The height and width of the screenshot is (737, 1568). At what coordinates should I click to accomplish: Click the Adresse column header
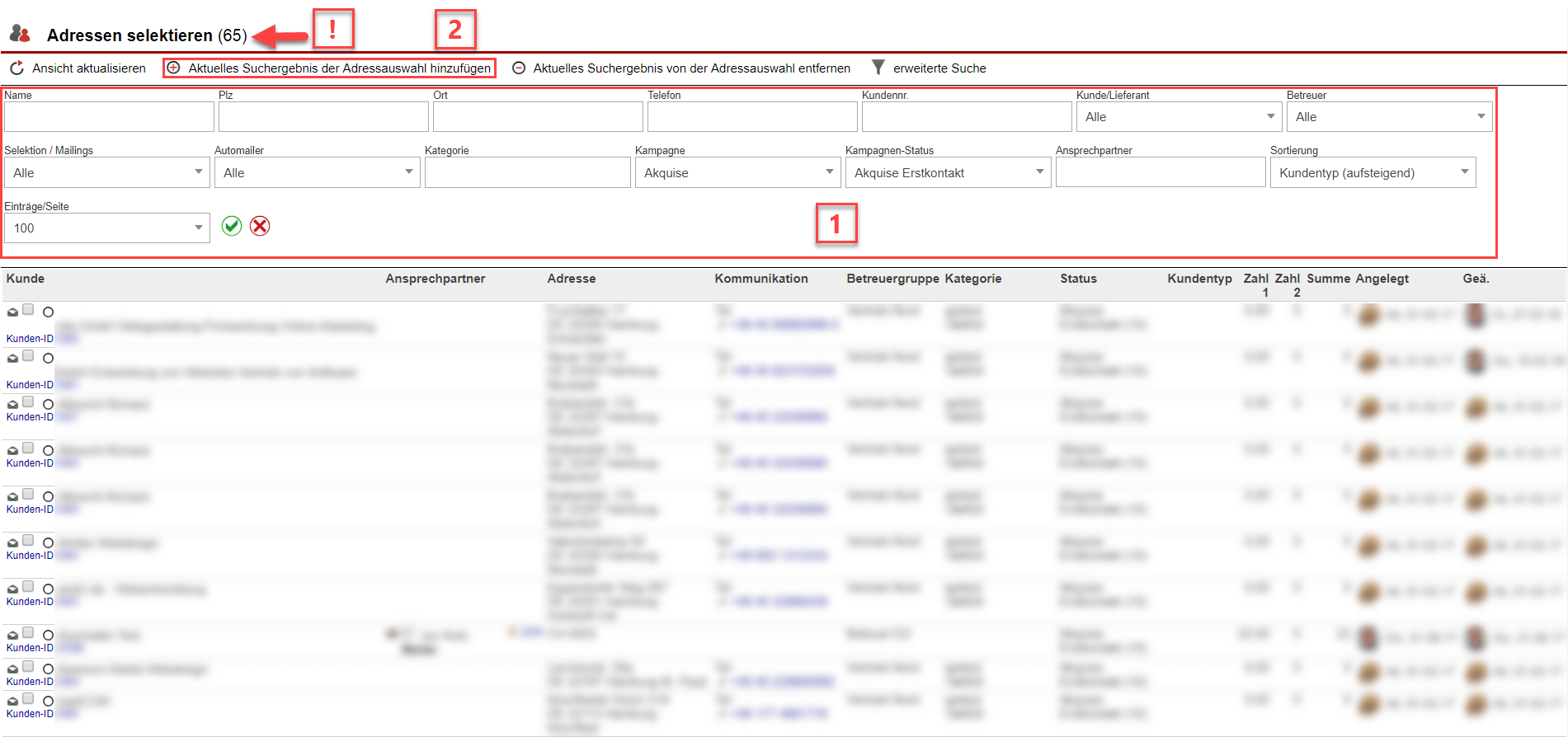[572, 279]
